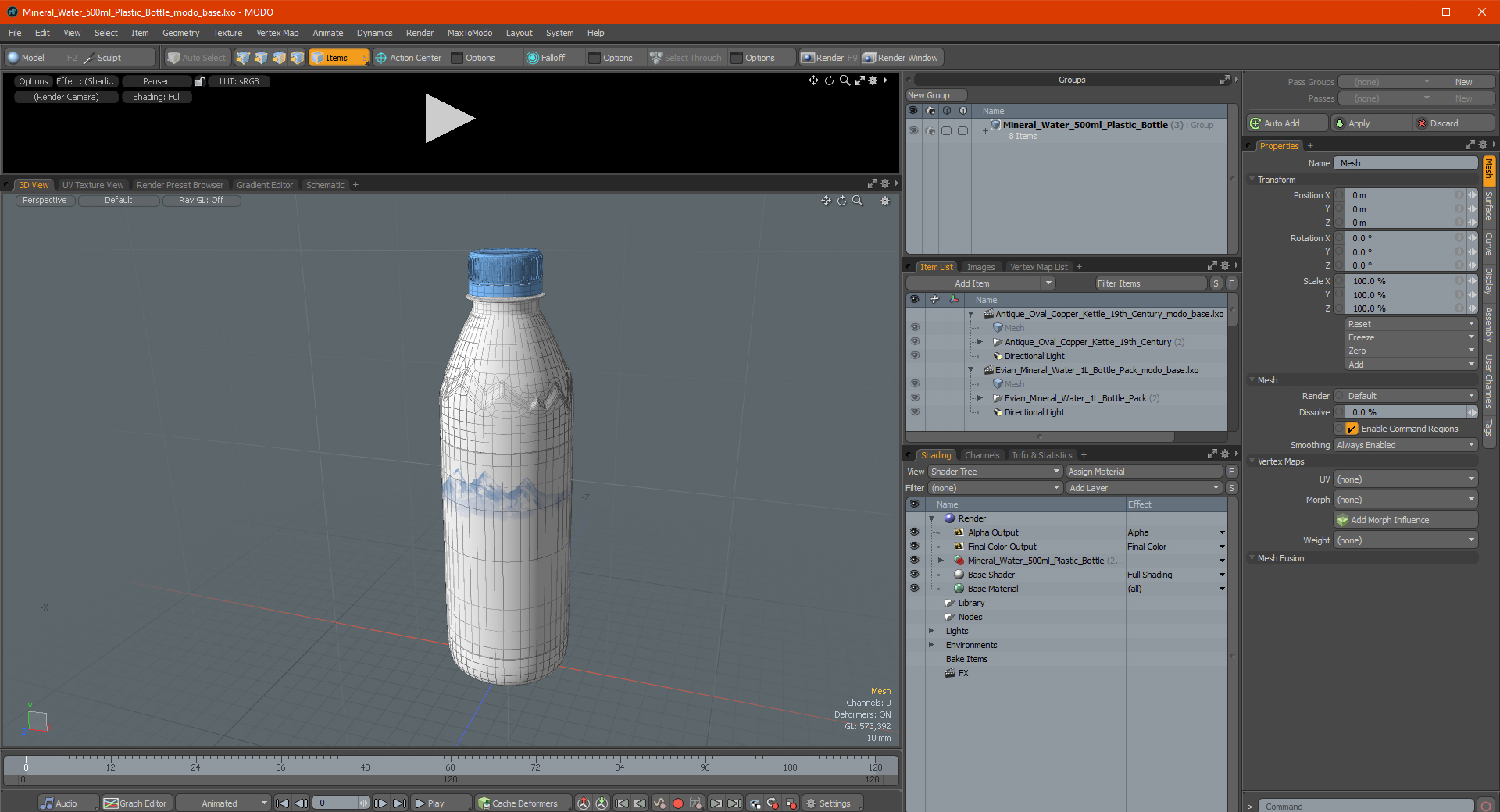Go to last frame

click(399, 803)
